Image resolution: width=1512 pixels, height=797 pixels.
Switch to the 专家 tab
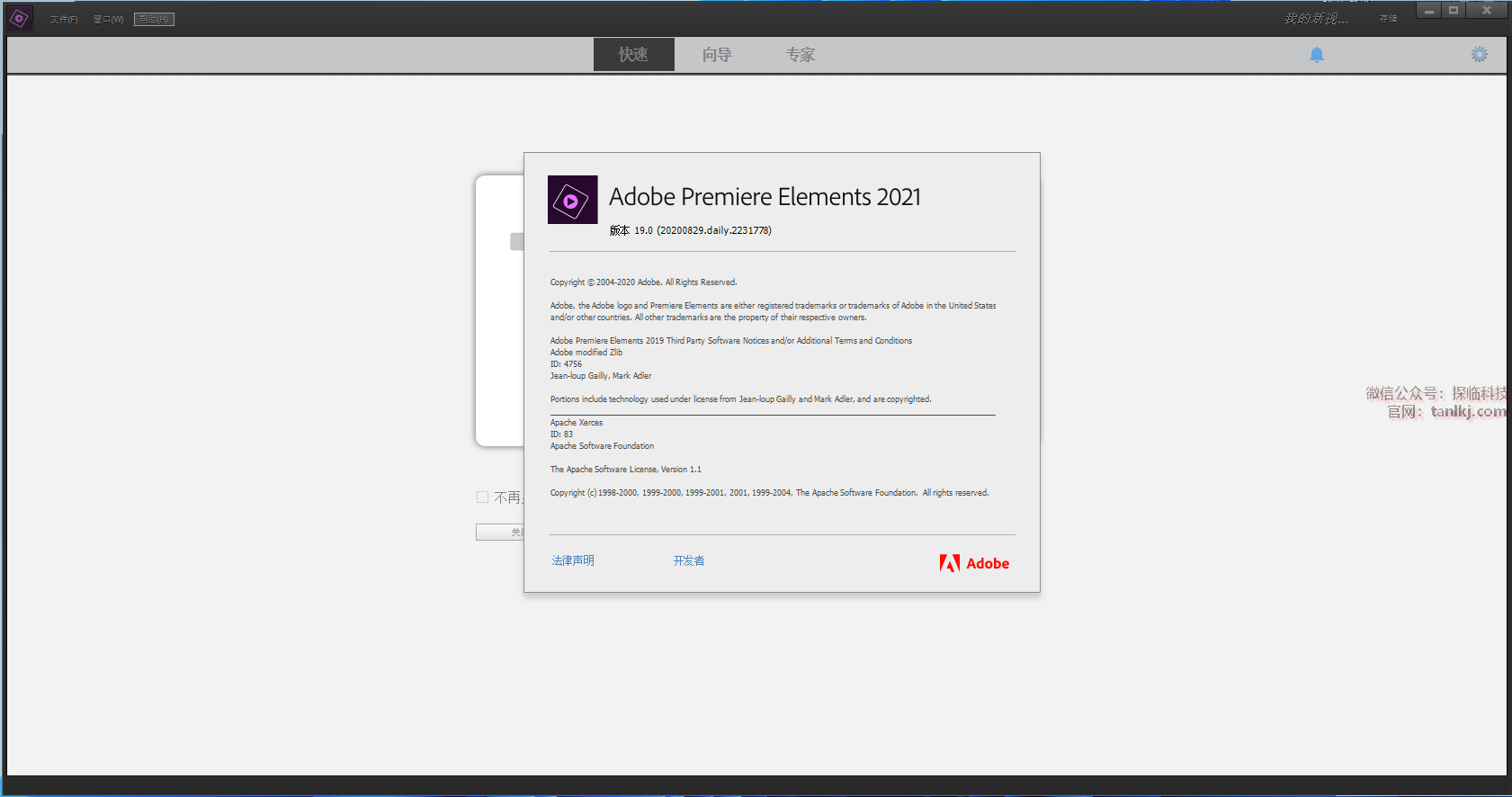pyautogui.click(x=800, y=55)
